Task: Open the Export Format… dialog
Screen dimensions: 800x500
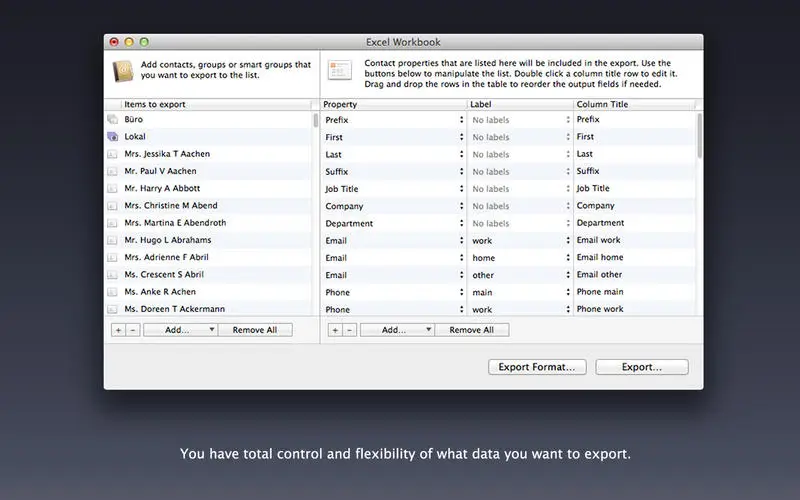Action: 537,367
